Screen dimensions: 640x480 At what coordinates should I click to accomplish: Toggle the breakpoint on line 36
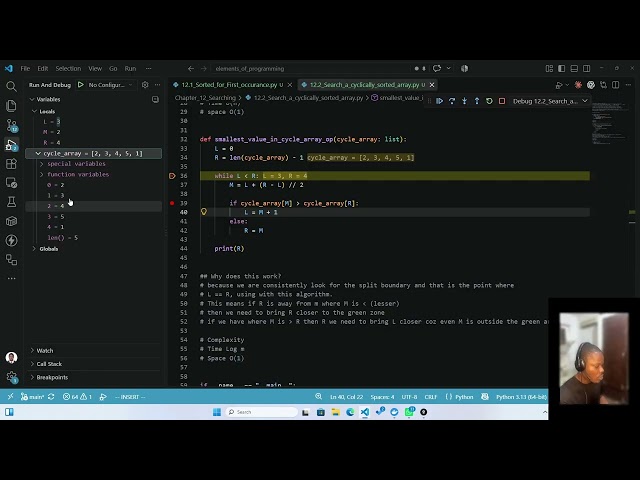(172, 176)
